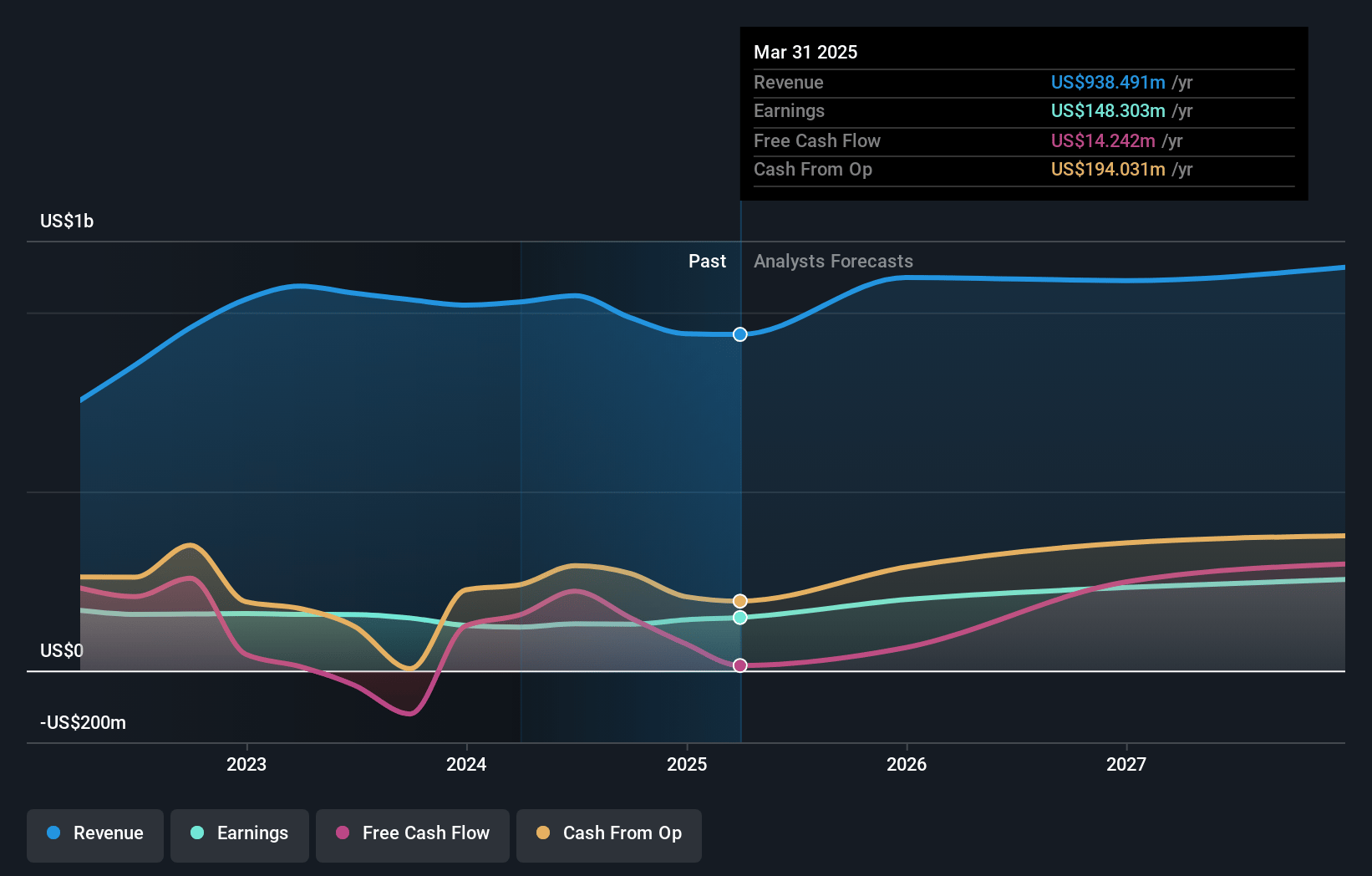The height and width of the screenshot is (876, 1372).
Task: Click the US$148.303m earnings value
Action: [1108, 110]
